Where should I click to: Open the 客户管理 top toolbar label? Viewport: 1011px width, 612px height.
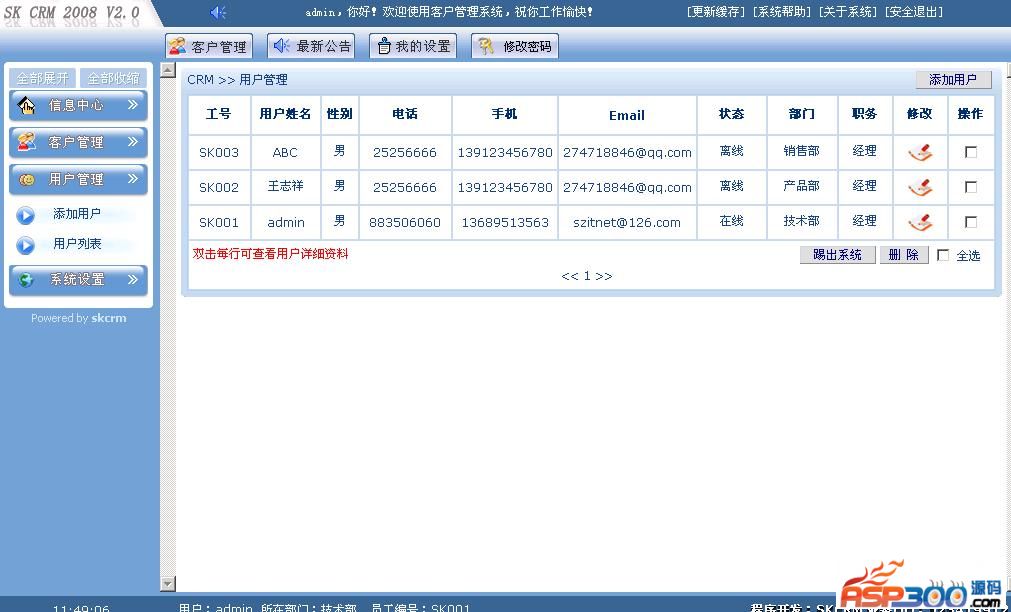[219, 47]
